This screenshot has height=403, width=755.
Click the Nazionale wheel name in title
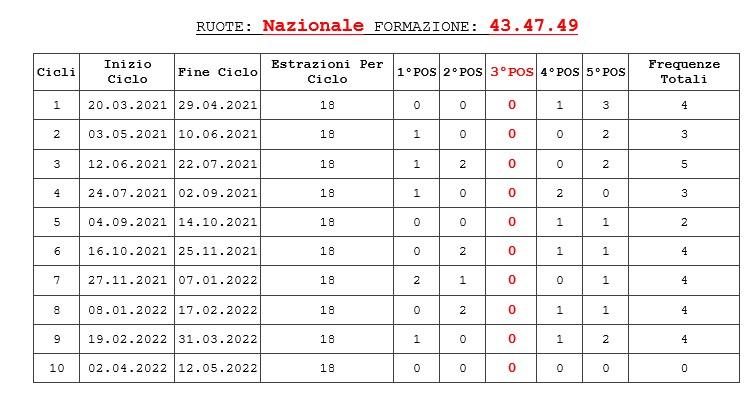313,26
